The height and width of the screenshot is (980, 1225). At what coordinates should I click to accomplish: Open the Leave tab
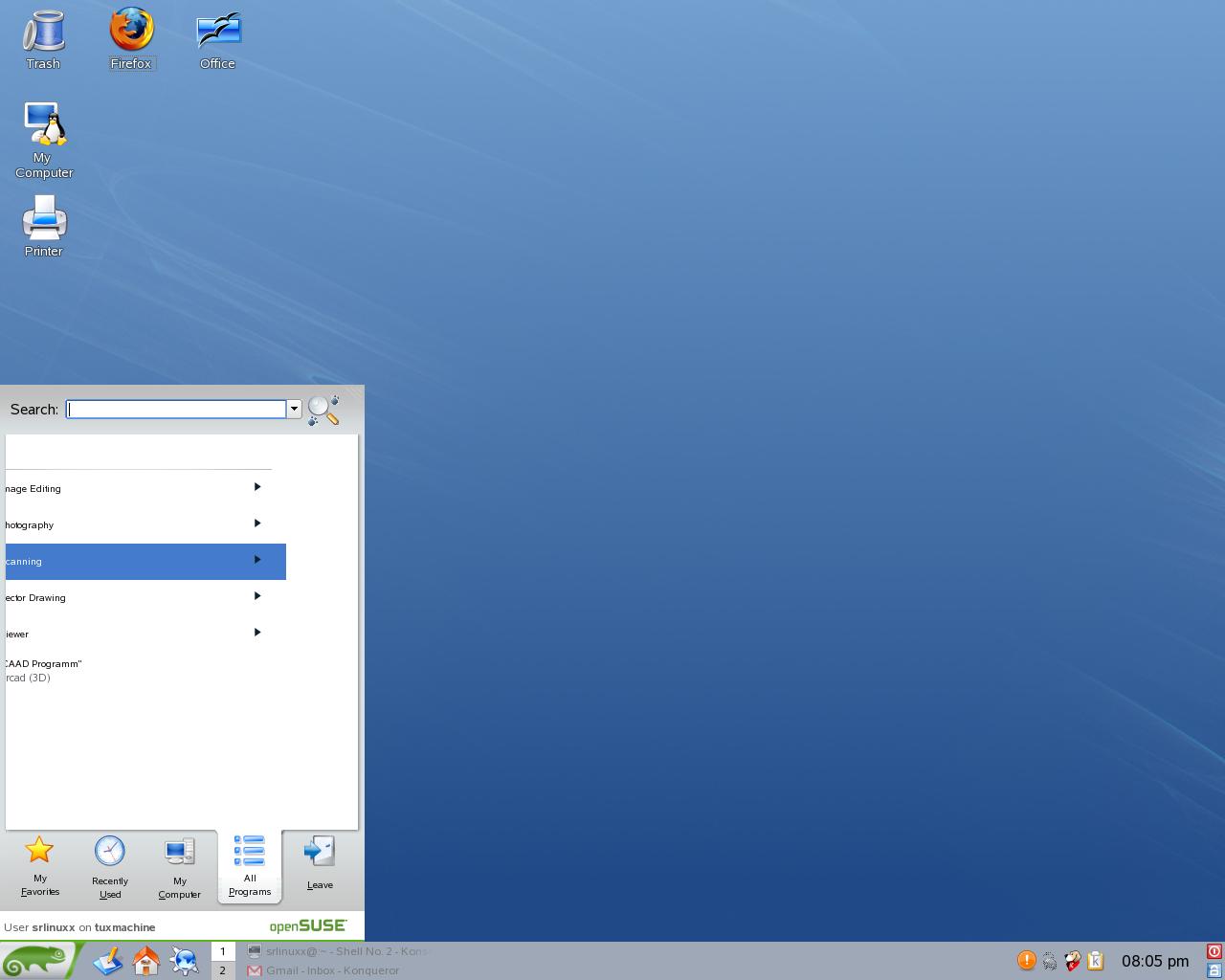320,864
